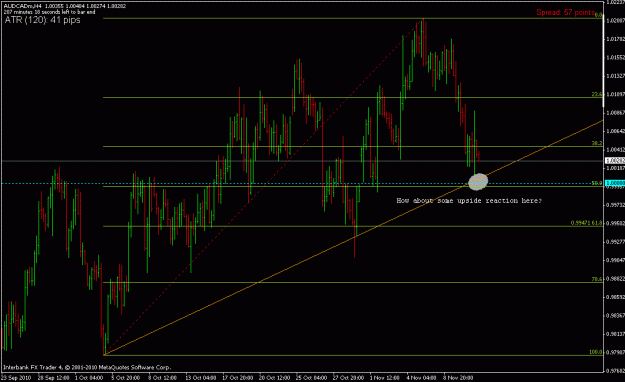Image resolution: width=625 pixels, height=382 pixels.
Task: Click the 1.00642 price axis label
Action: tap(615, 131)
